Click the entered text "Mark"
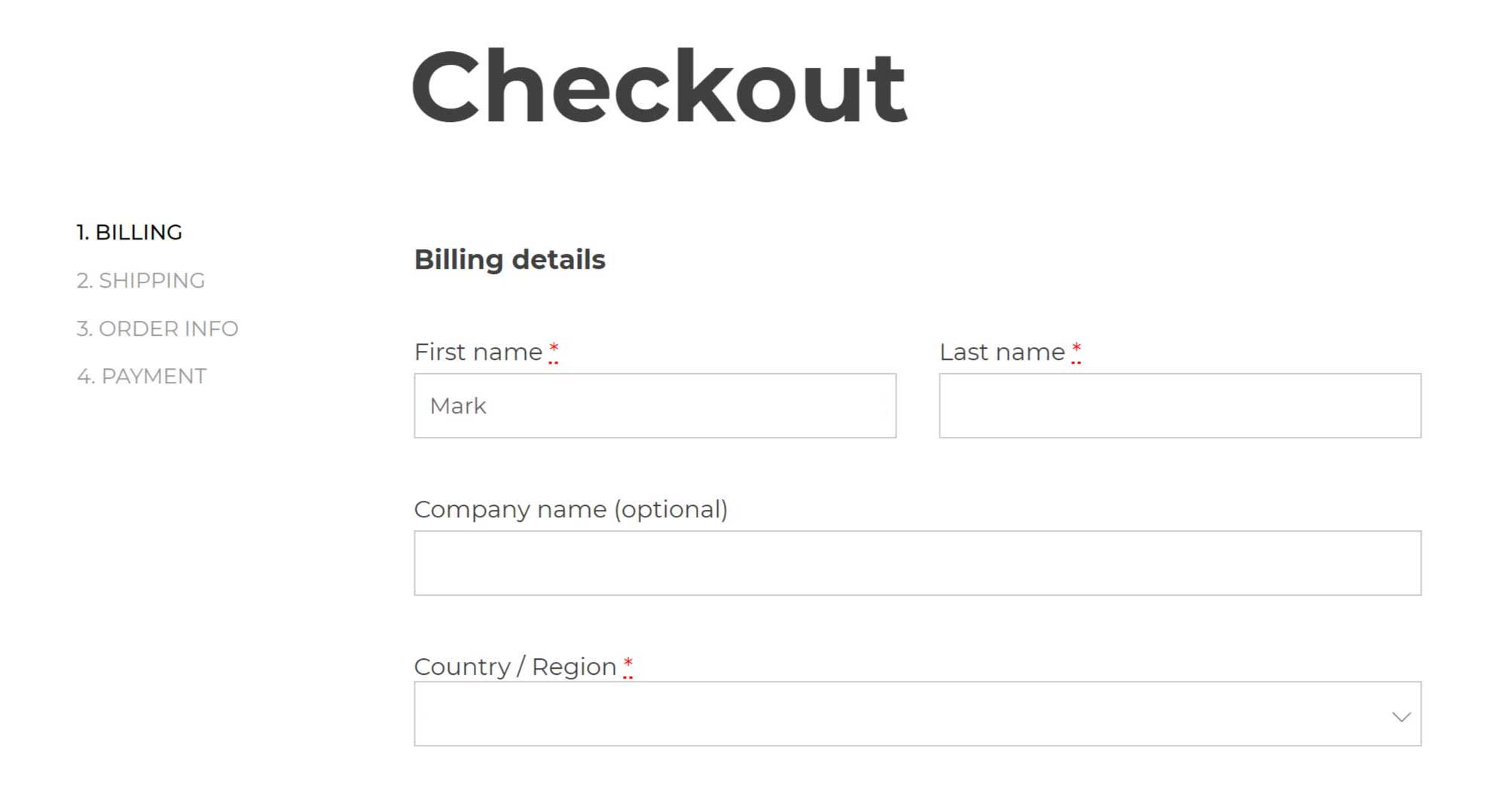The height and width of the screenshot is (787, 1512). [x=458, y=407]
